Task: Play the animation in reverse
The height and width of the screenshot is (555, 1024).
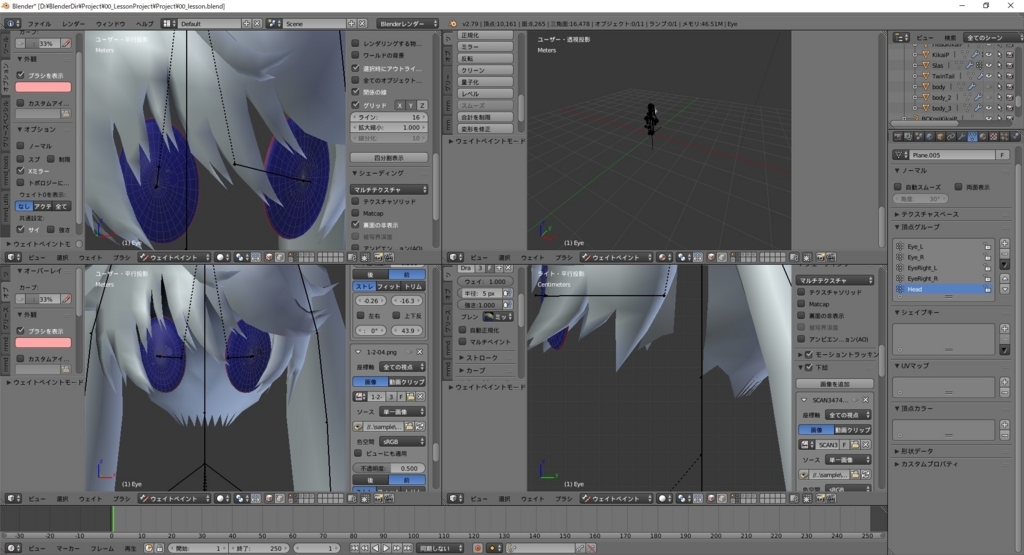Action: coord(376,548)
